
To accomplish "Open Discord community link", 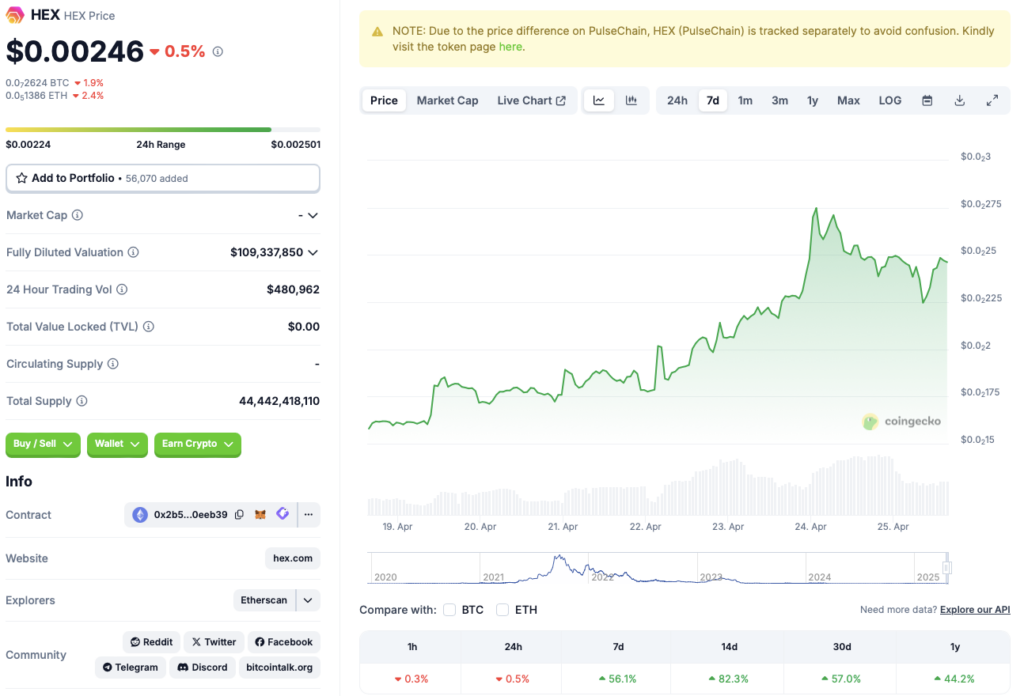I will pyautogui.click(x=202, y=667).
